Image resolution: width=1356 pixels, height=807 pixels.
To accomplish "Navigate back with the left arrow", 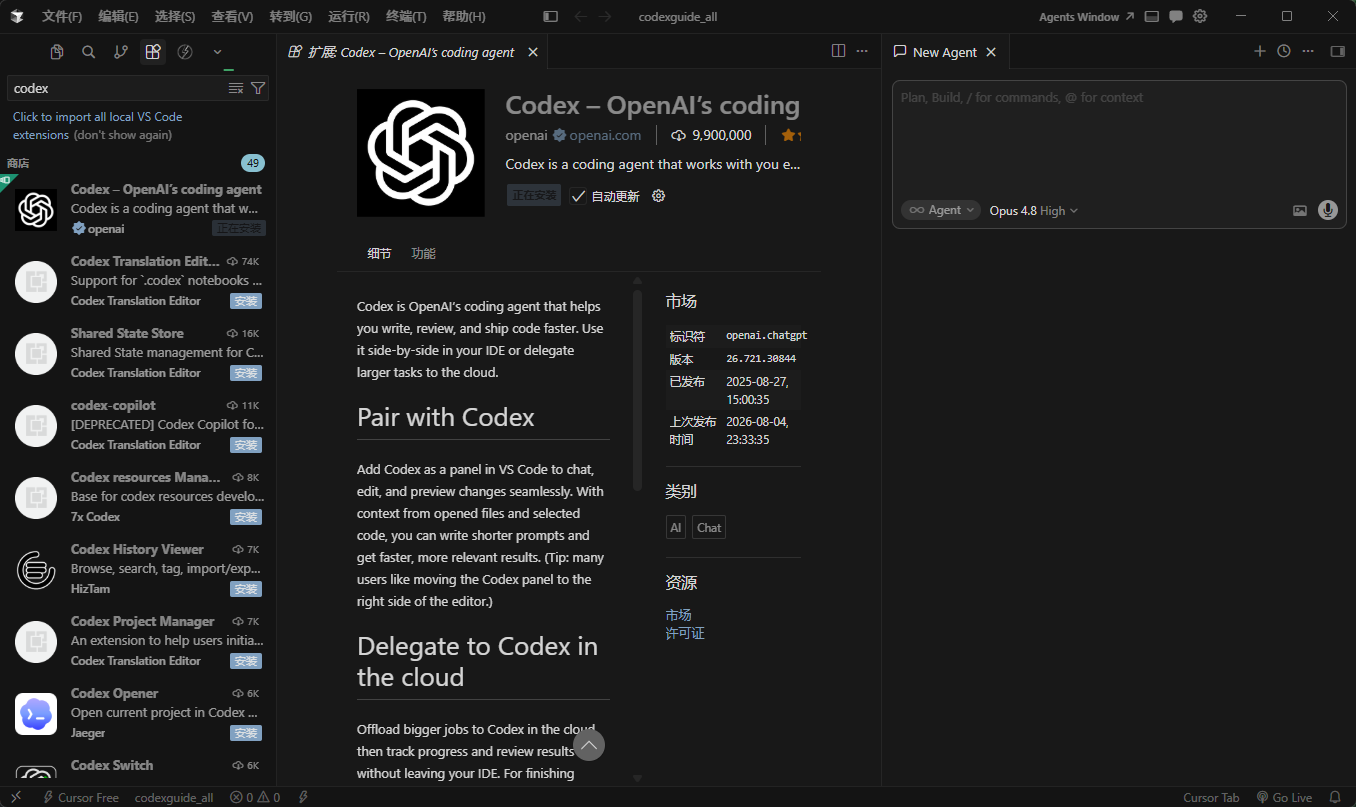I will click(581, 17).
